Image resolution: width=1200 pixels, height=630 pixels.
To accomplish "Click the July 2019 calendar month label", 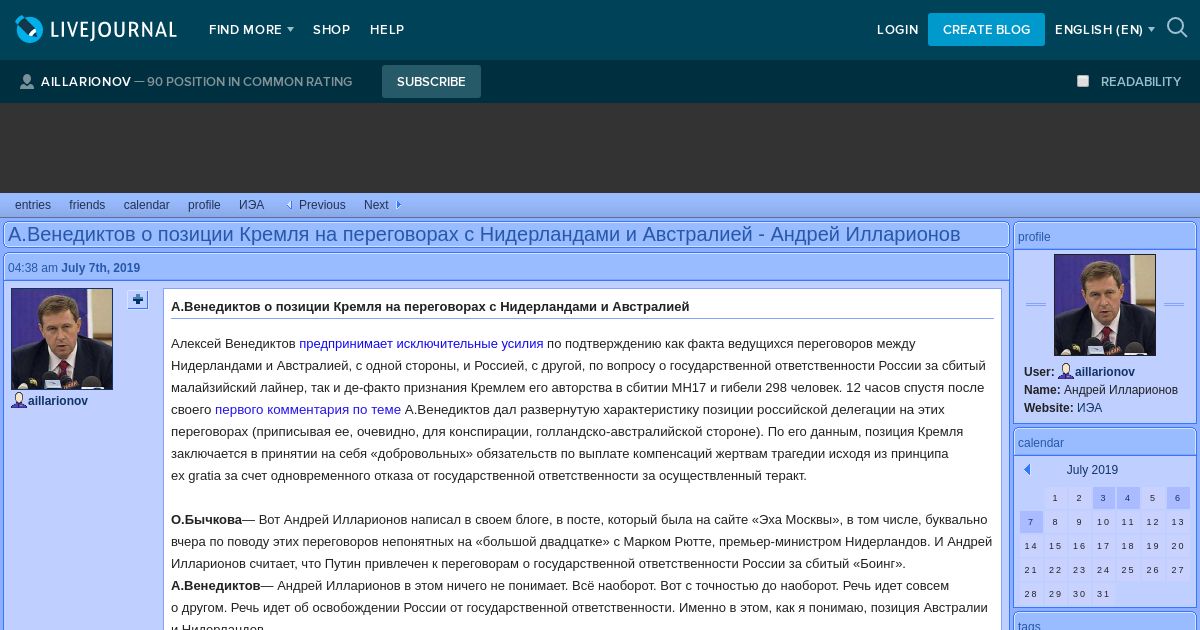I will (1092, 470).
